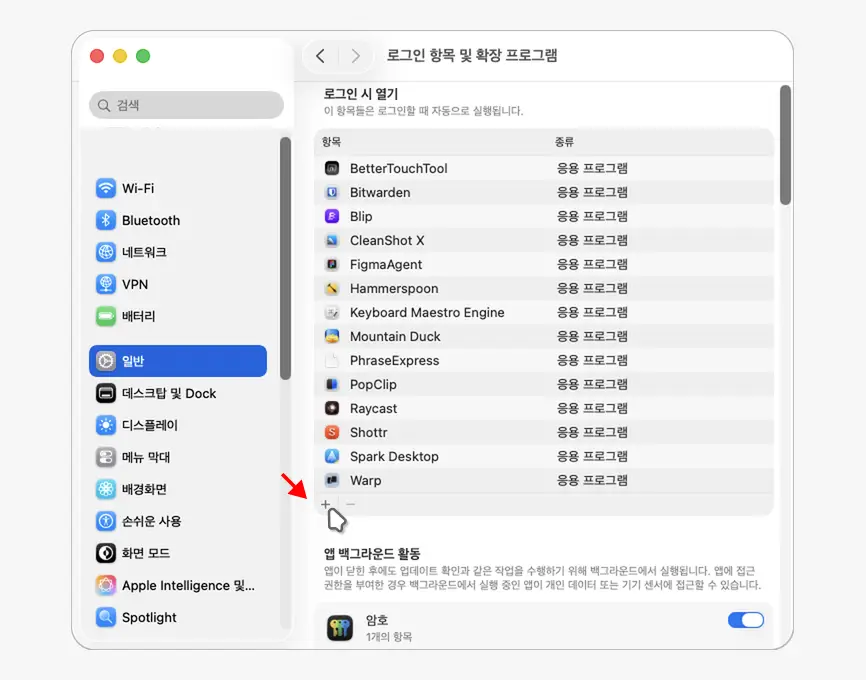Viewport: 866px width, 680px height.
Task: Select the Keyboard Maestro Engine name
Action: pyautogui.click(x=427, y=312)
